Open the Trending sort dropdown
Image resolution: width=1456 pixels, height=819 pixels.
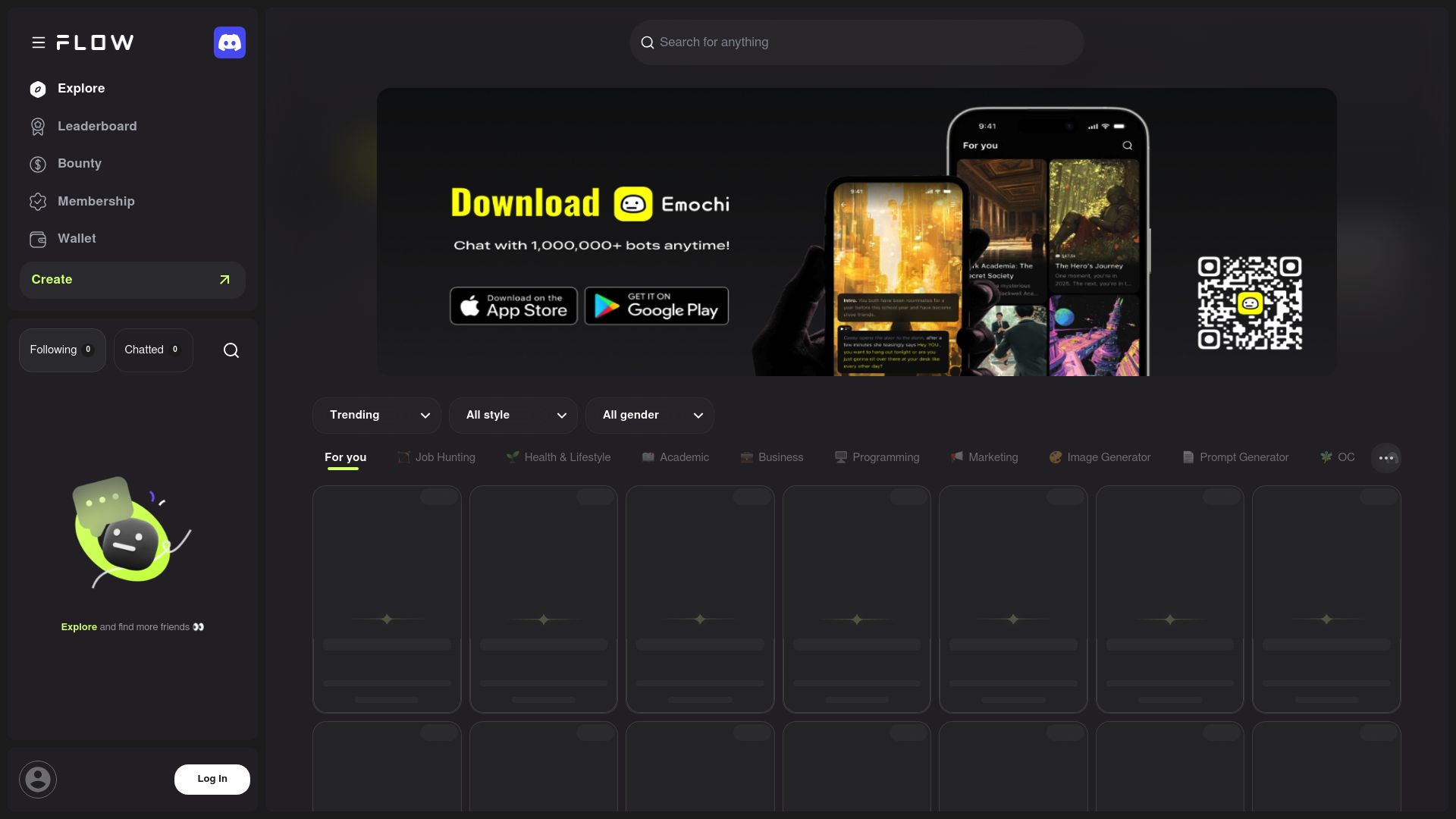point(377,415)
